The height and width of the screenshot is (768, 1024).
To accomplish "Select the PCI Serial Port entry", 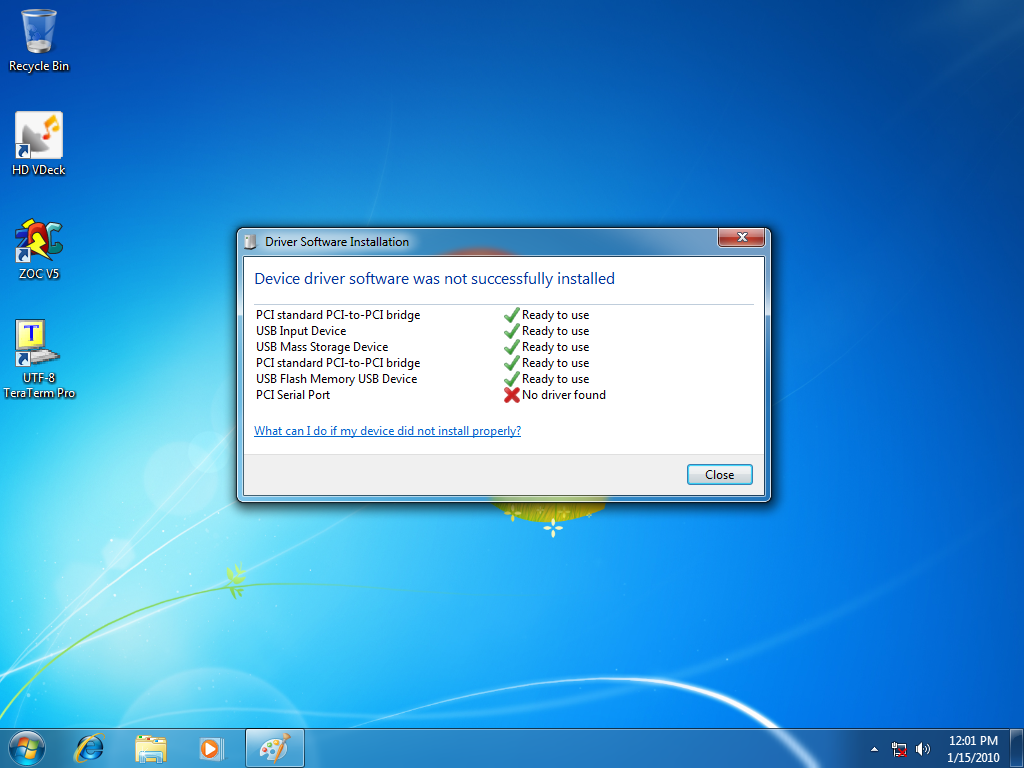I will tap(293, 395).
